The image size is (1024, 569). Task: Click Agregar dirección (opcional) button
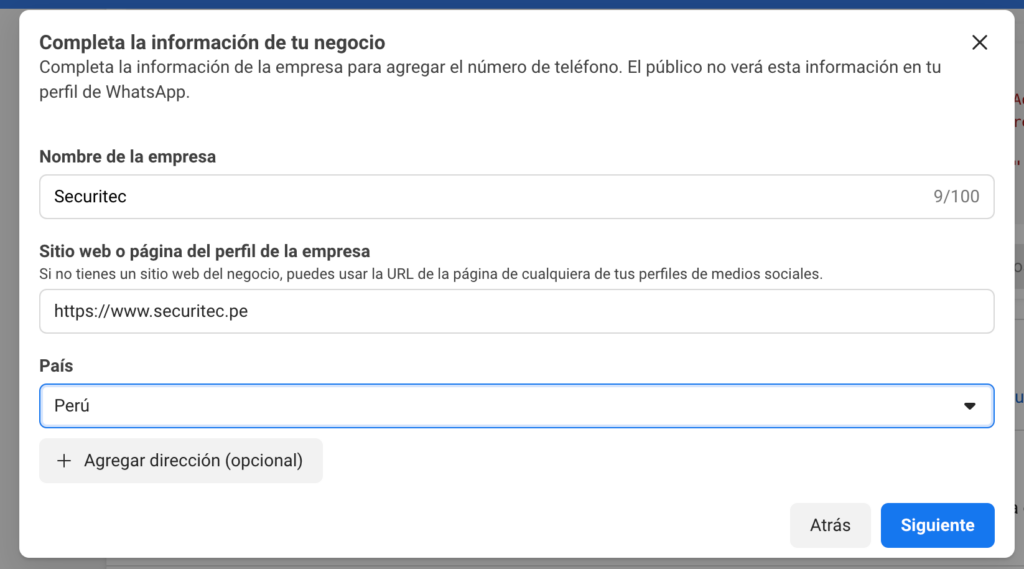point(181,461)
